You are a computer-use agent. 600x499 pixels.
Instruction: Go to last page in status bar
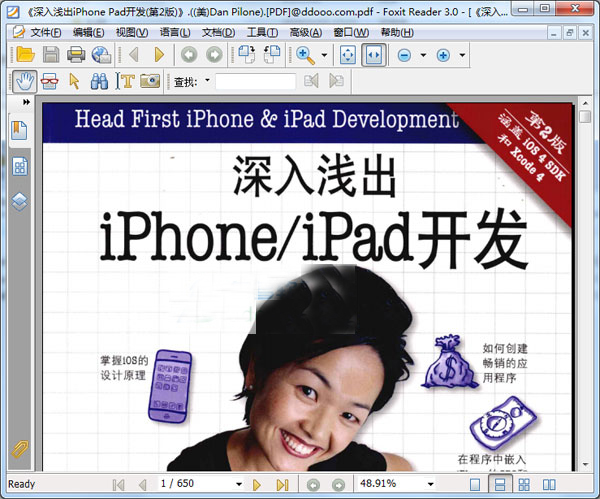(282, 485)
